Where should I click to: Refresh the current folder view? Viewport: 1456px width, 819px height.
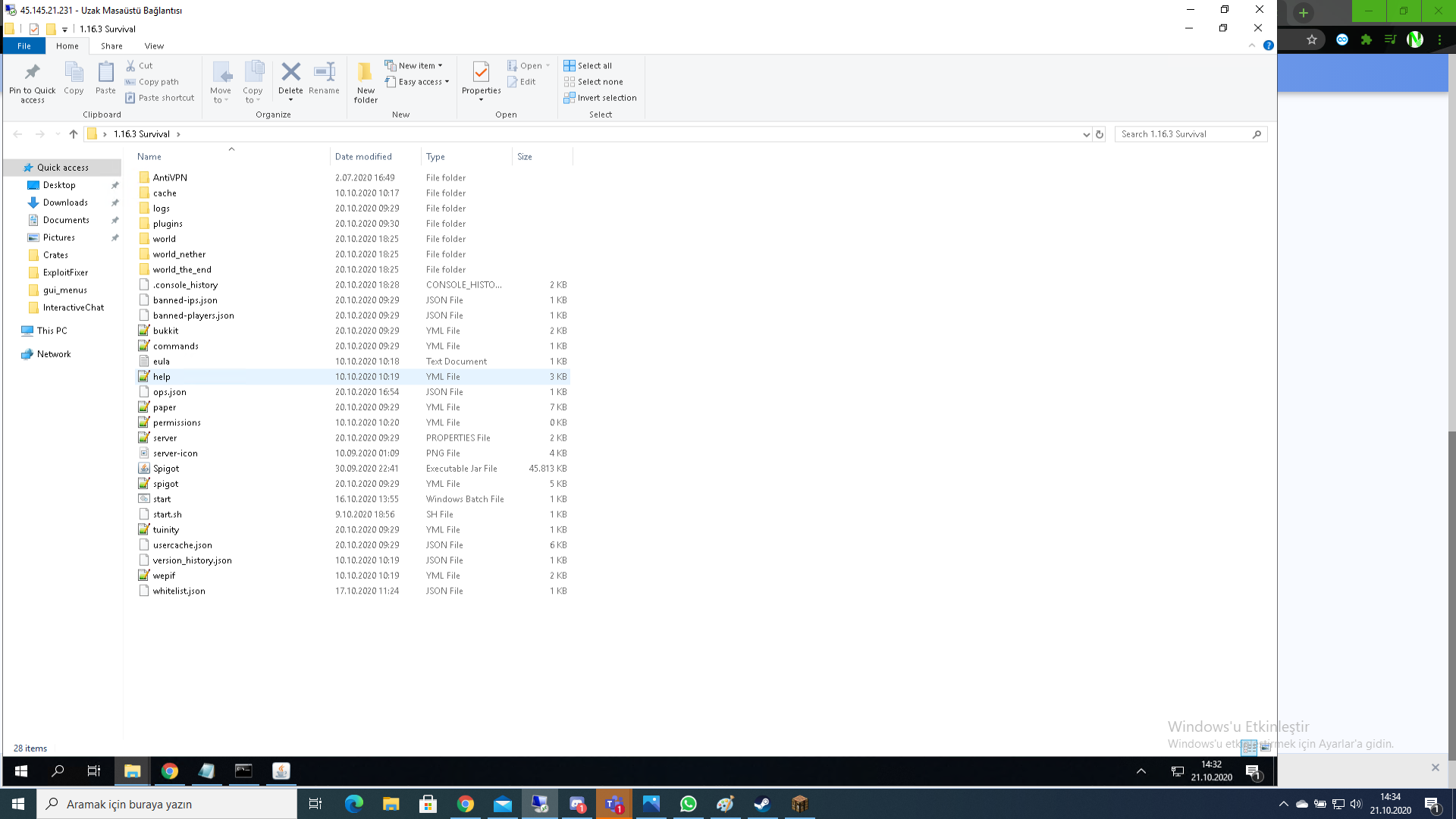pyautogui.click(x=1100, y=134)
